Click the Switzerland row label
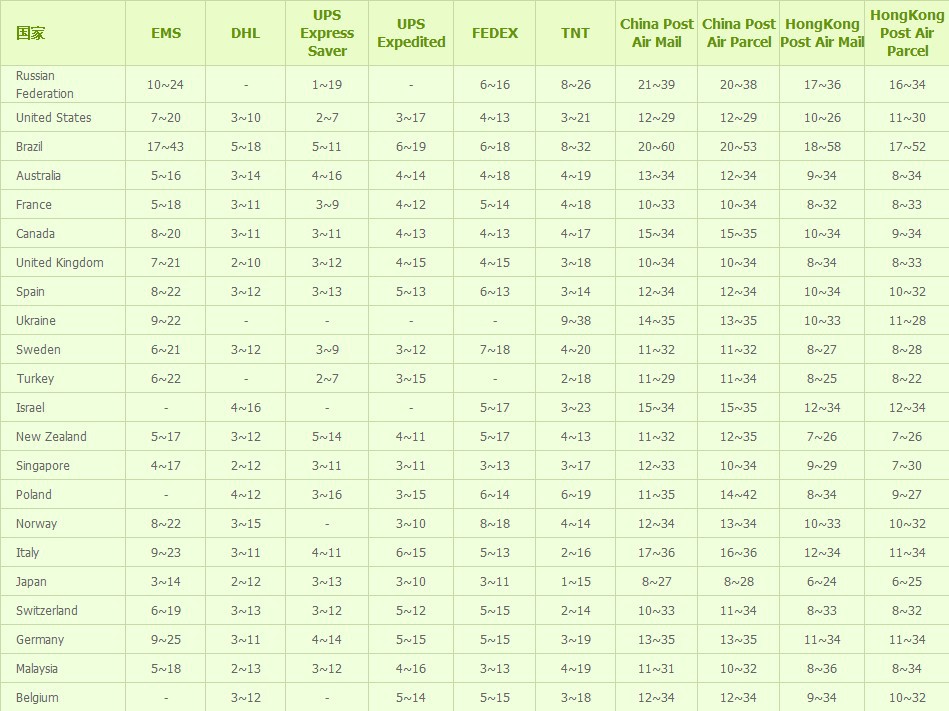Image resolution: width=949 pixels, height=711 pixels. coord(47,611)
